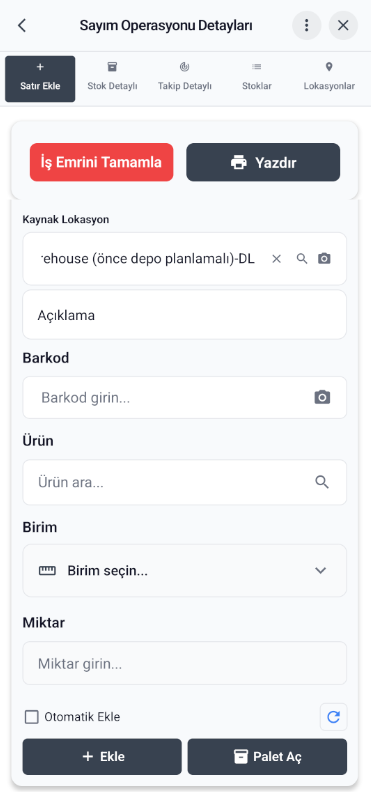Select the Satır Ekle tab
Screen dimensions: 371x797
click(x=40, y=79)
